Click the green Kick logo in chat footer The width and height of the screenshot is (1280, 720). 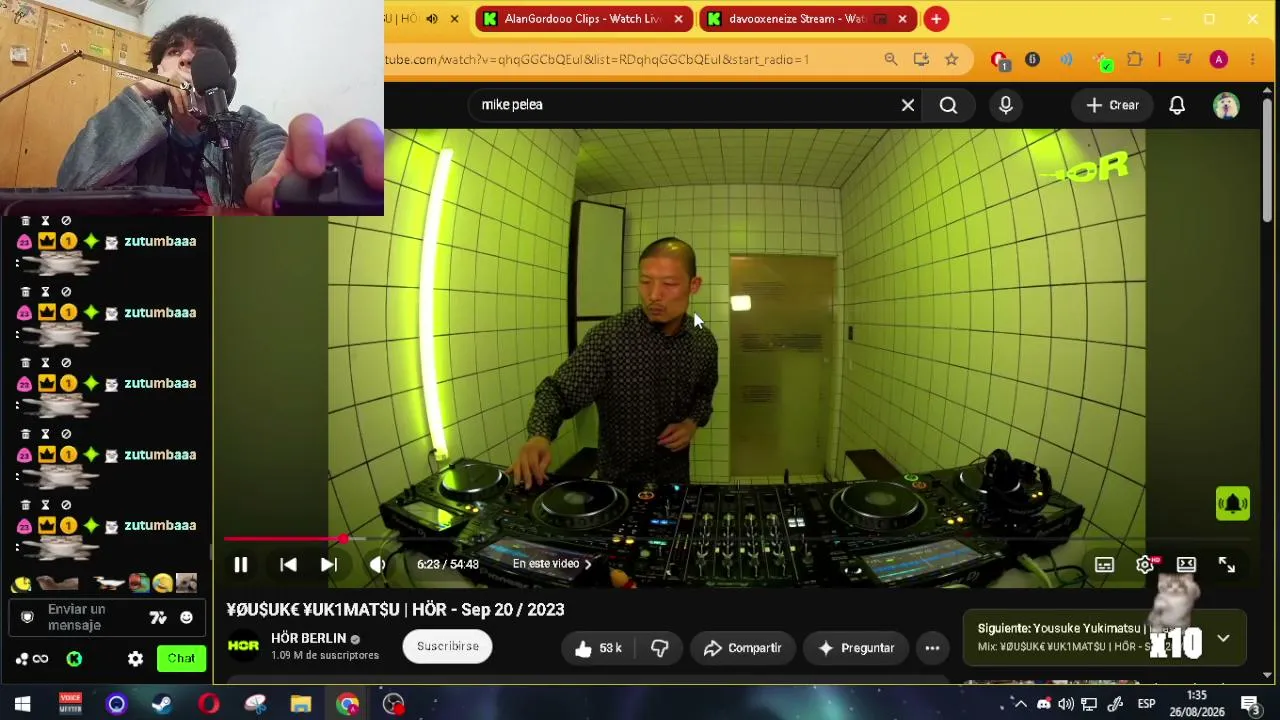74,659
